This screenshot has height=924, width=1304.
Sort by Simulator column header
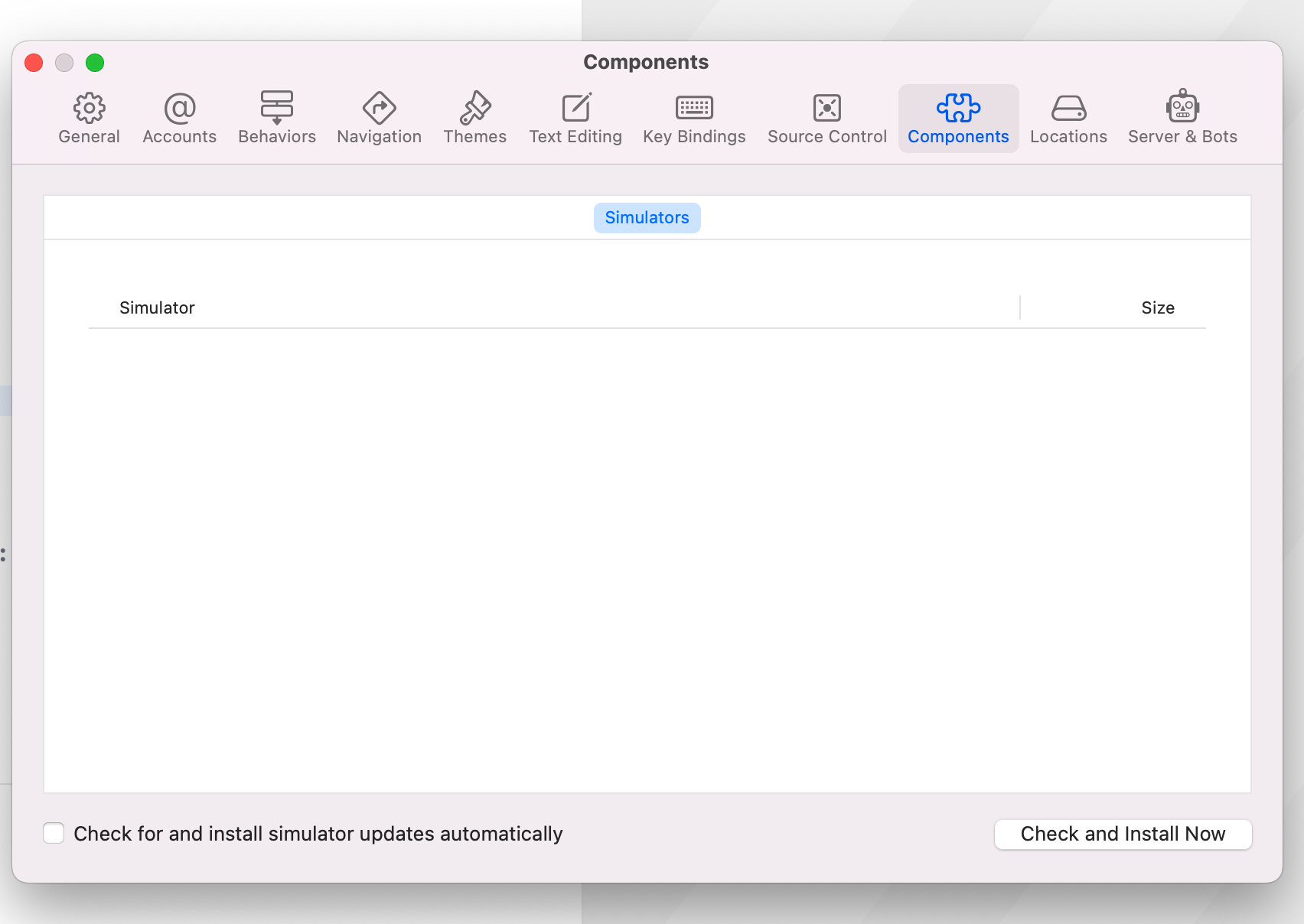[157, 307]
